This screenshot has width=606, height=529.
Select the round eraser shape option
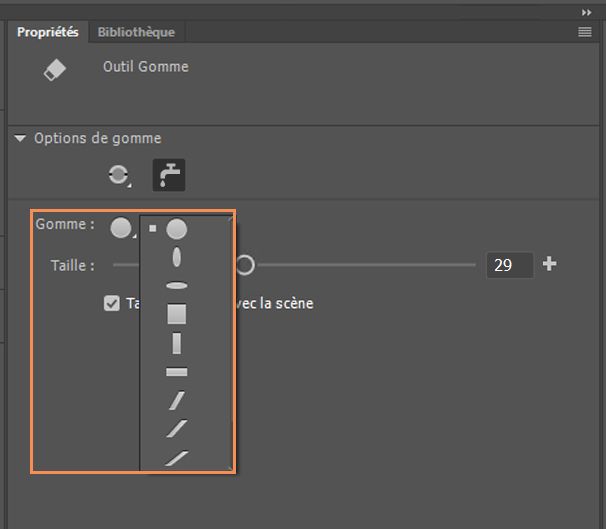pos(177,229)
